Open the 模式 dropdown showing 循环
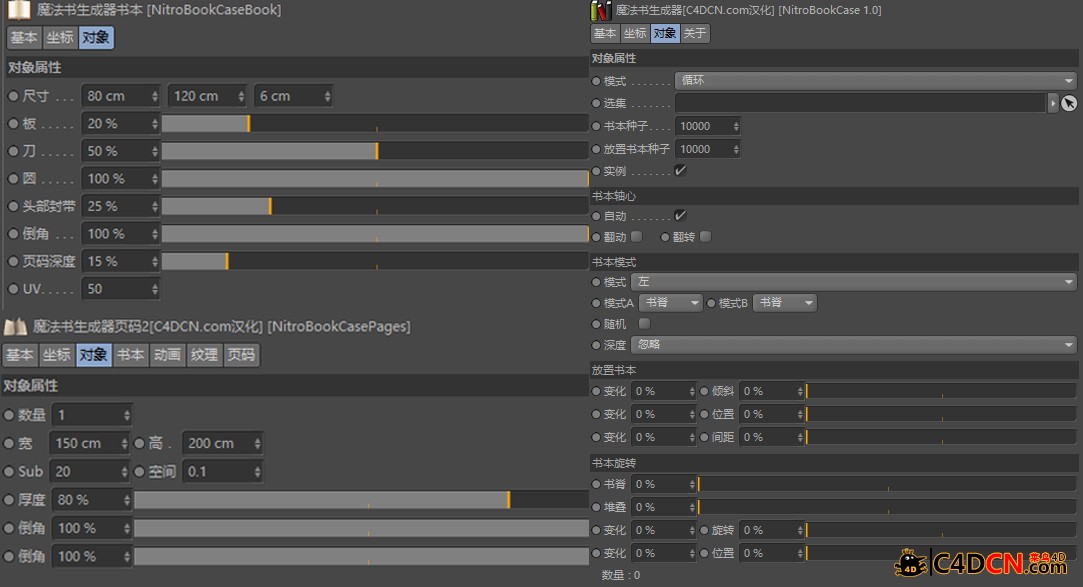 click(x=876, y=81)
